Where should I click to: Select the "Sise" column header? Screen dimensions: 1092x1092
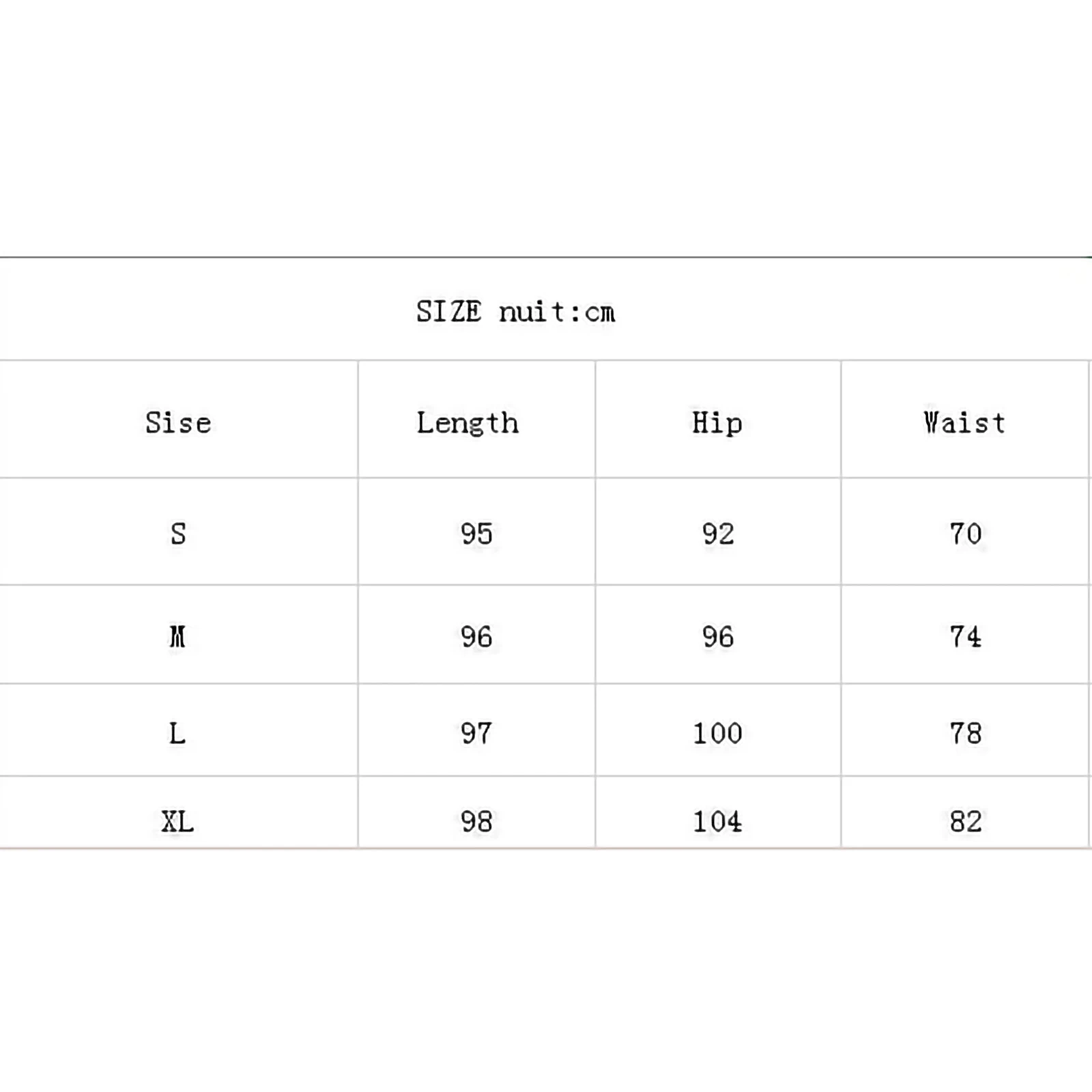[178, 423]
